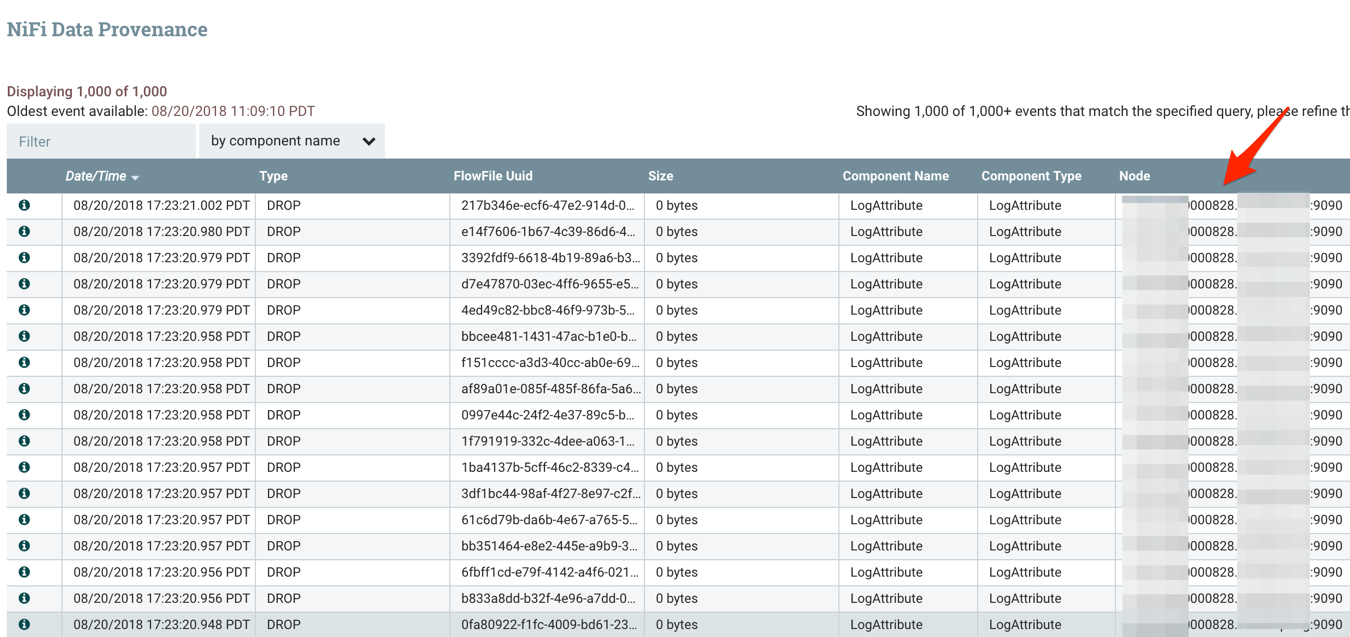The height and width of the screenshot is (637, 1350).
Task: Click the Component Name column header
Action: point(896,176)
